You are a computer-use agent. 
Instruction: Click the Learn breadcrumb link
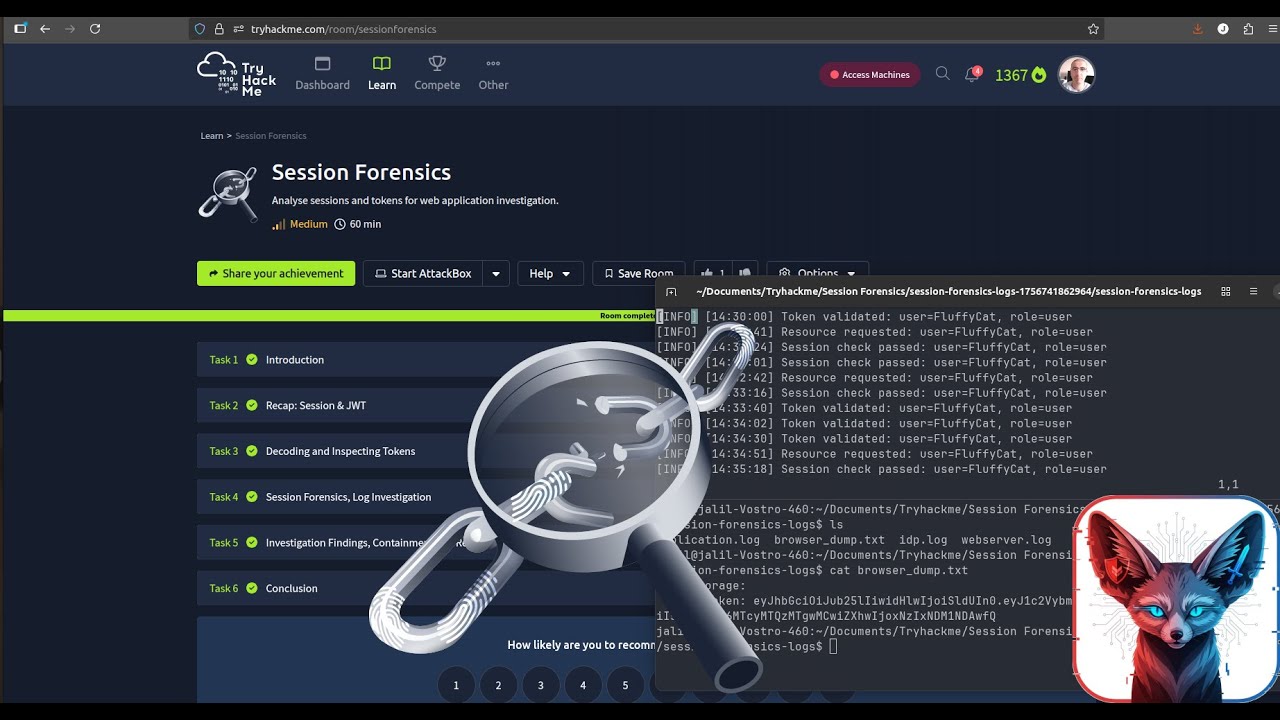tap(212, 136)
